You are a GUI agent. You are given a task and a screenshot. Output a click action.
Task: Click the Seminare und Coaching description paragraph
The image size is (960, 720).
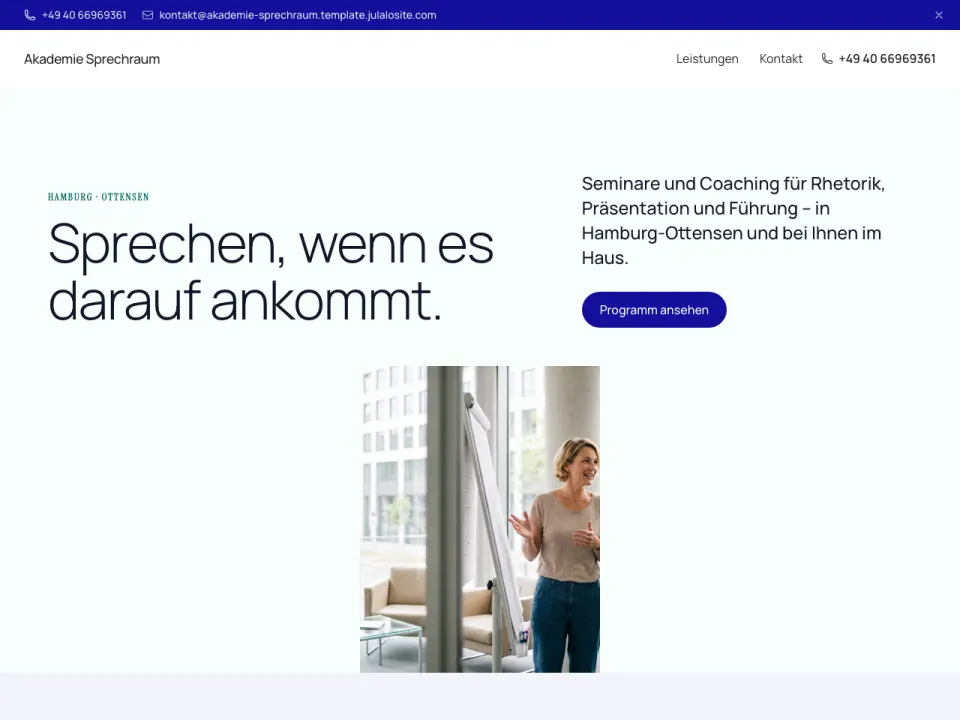(733, 220)
